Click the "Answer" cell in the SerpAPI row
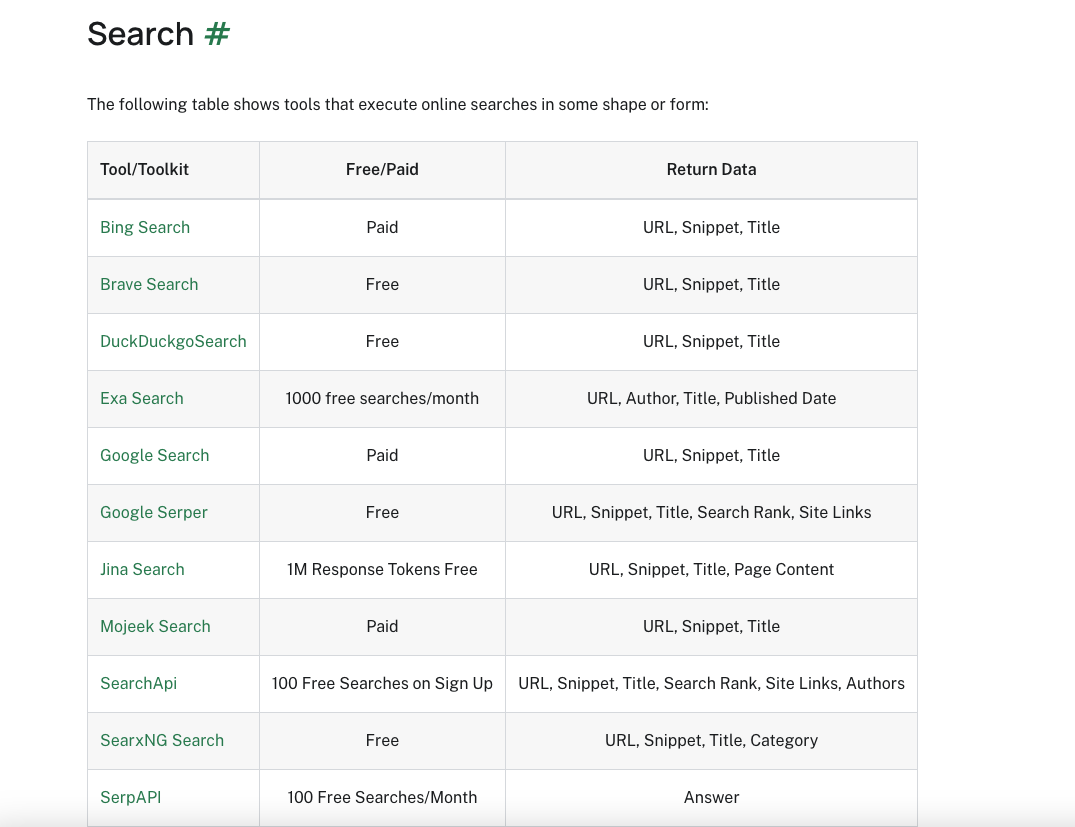The height and width of the screenshot is (827, 1075). coord(711,797)
